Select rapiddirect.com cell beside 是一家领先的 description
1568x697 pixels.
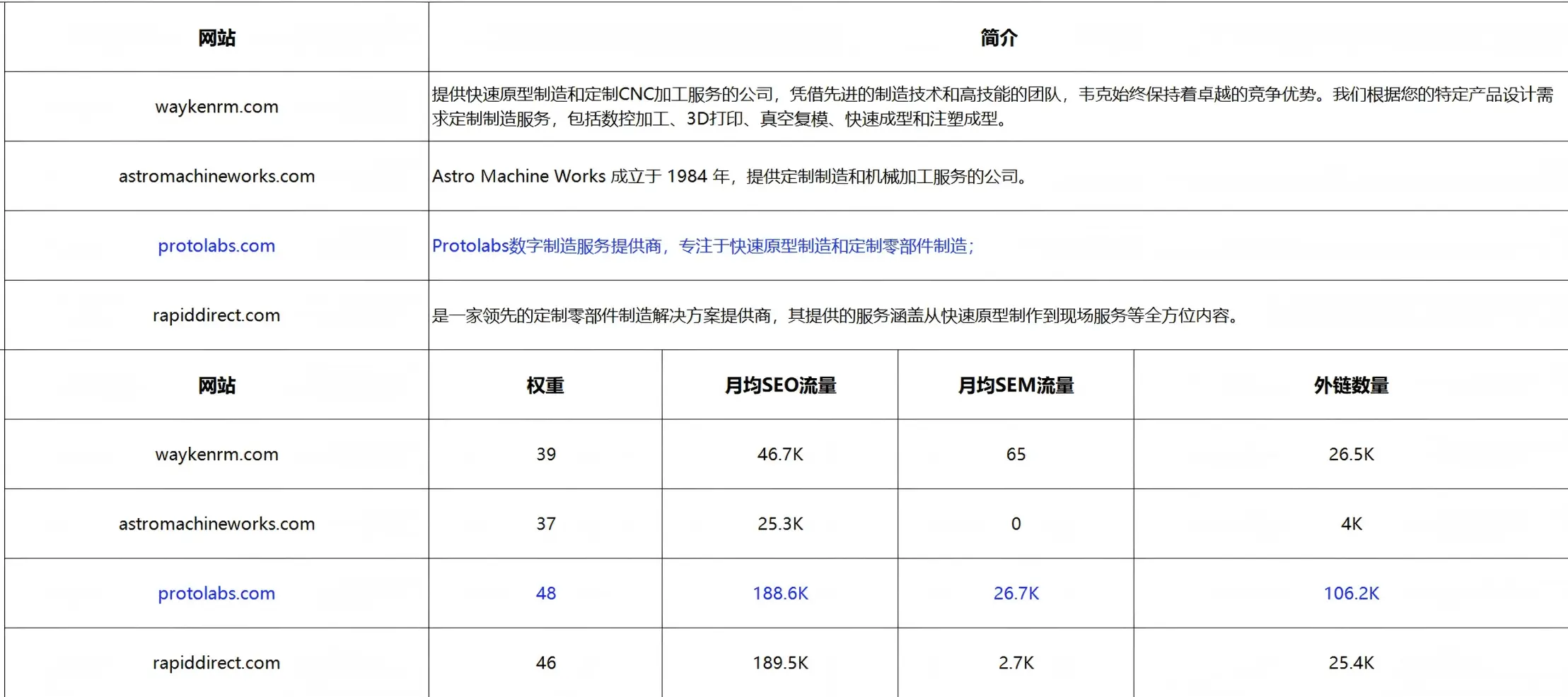pos(216,315)
